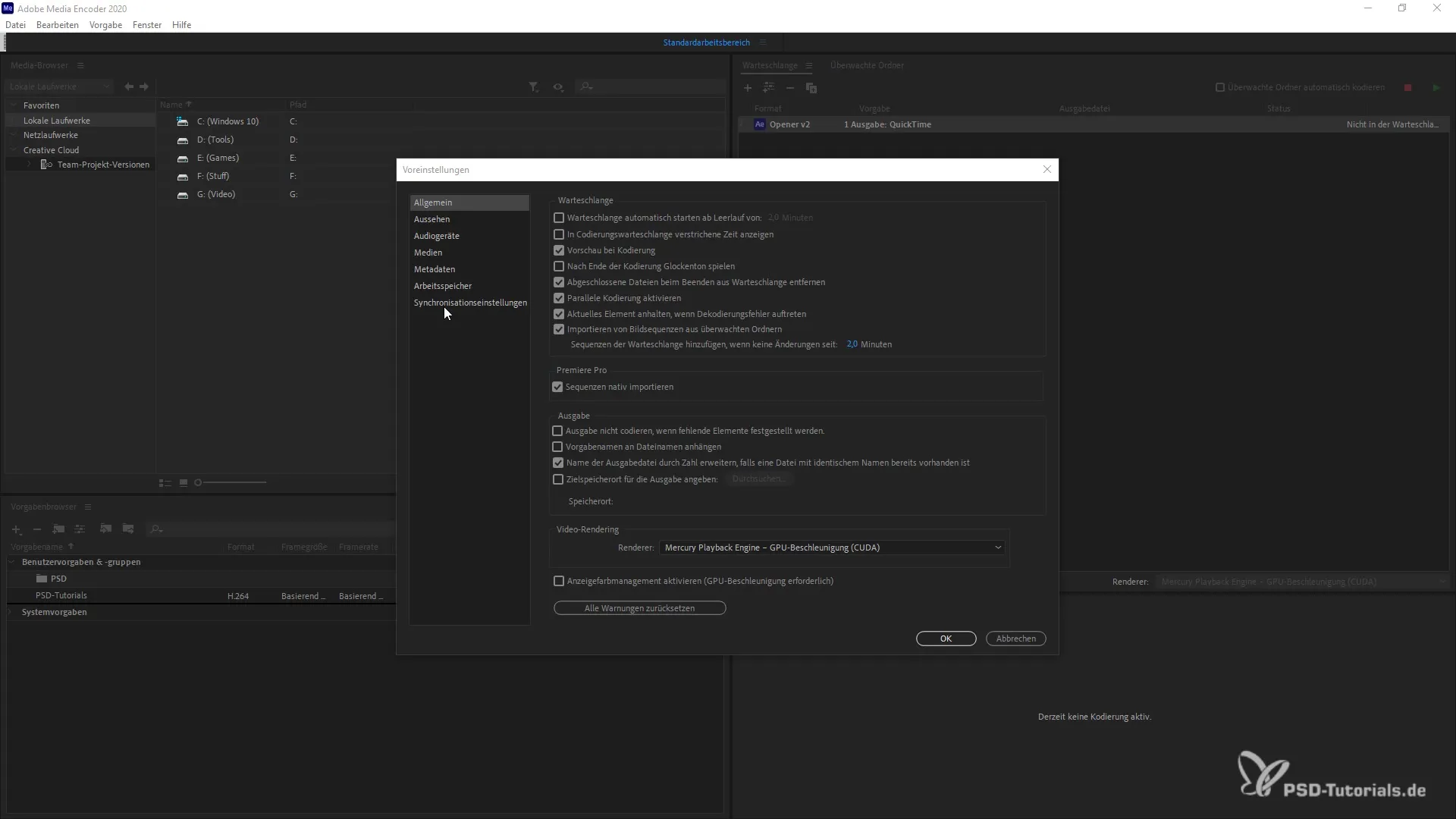Open the Bearbeiten menu
The image size is (1456, 819).
pyautogui.click(x=58, y=25)
